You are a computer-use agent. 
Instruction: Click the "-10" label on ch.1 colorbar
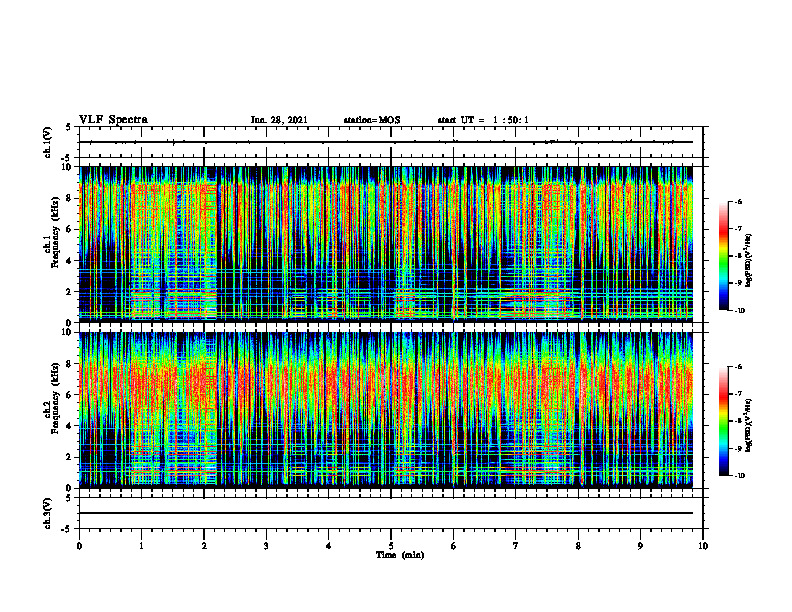click(739, 311)
